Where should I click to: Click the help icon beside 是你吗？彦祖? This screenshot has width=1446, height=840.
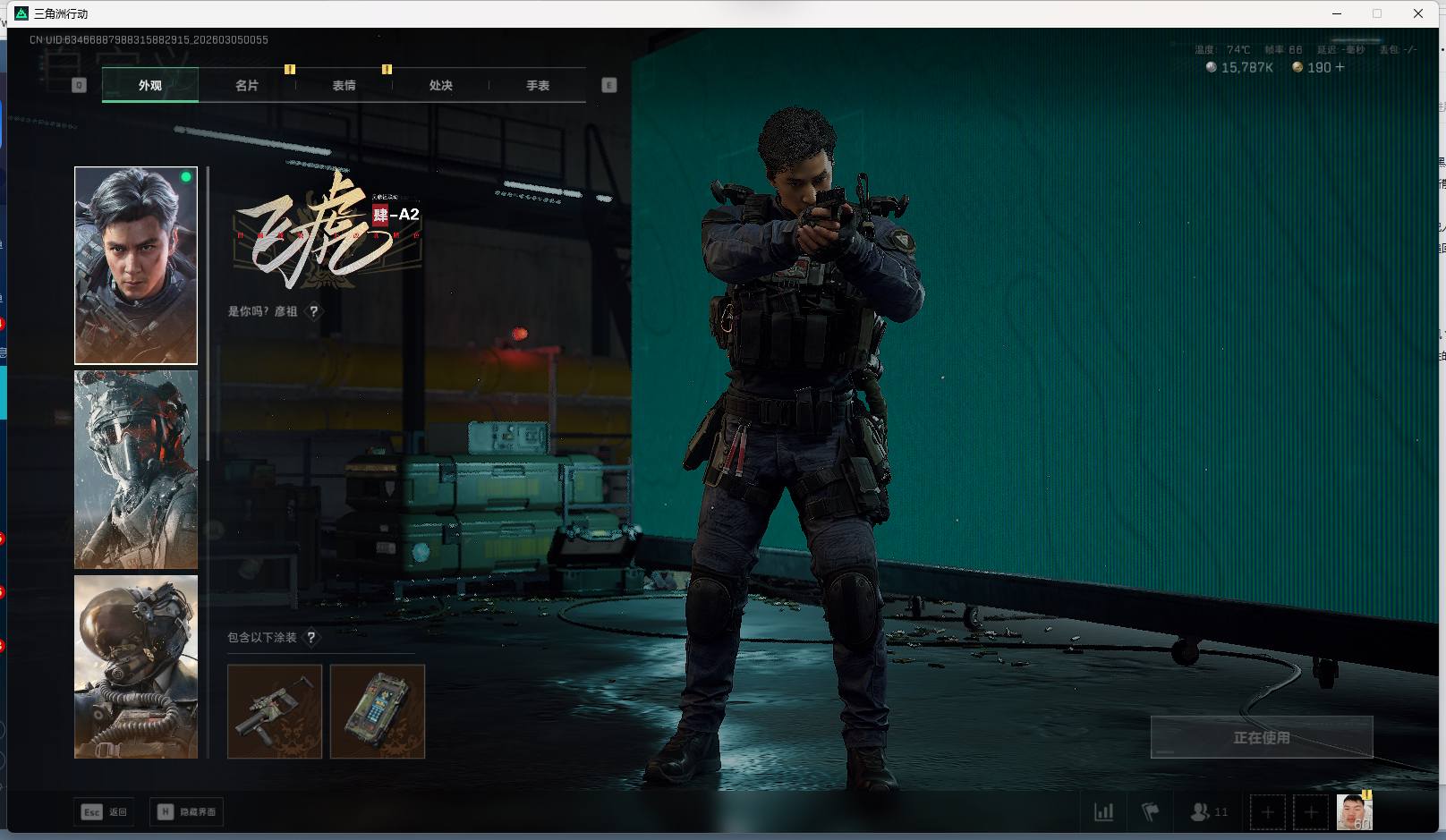[x=313, y=311]
